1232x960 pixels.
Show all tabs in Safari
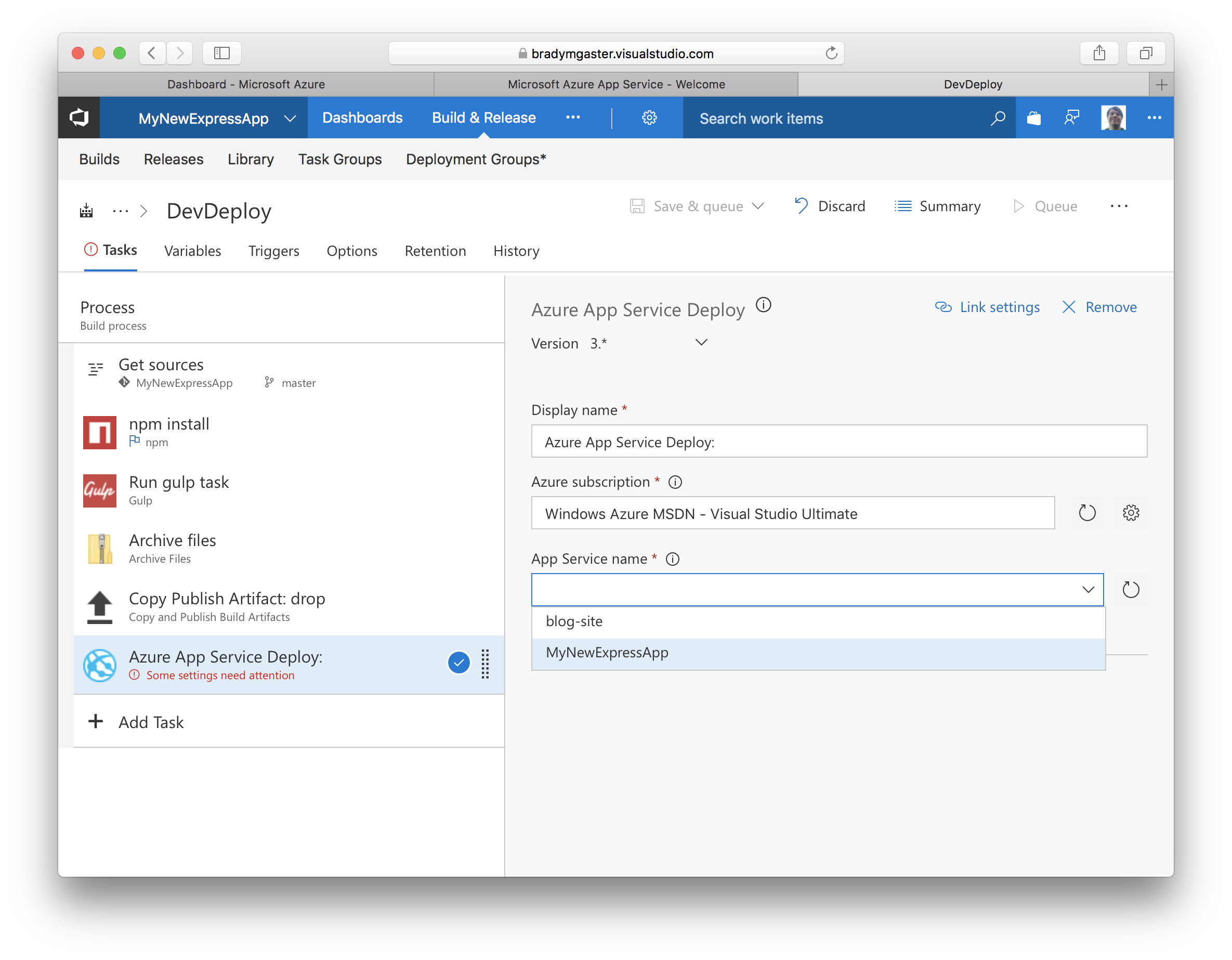pyautogui.click(x=1146, y=53)
